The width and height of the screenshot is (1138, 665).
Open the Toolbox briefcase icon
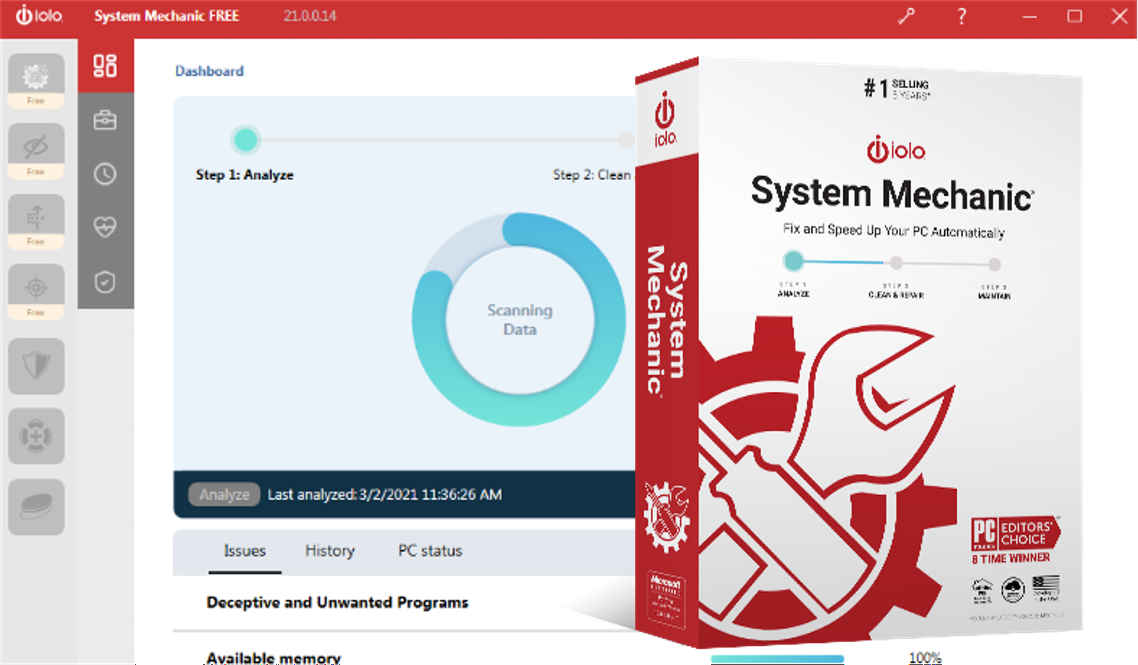pos(105,120)
